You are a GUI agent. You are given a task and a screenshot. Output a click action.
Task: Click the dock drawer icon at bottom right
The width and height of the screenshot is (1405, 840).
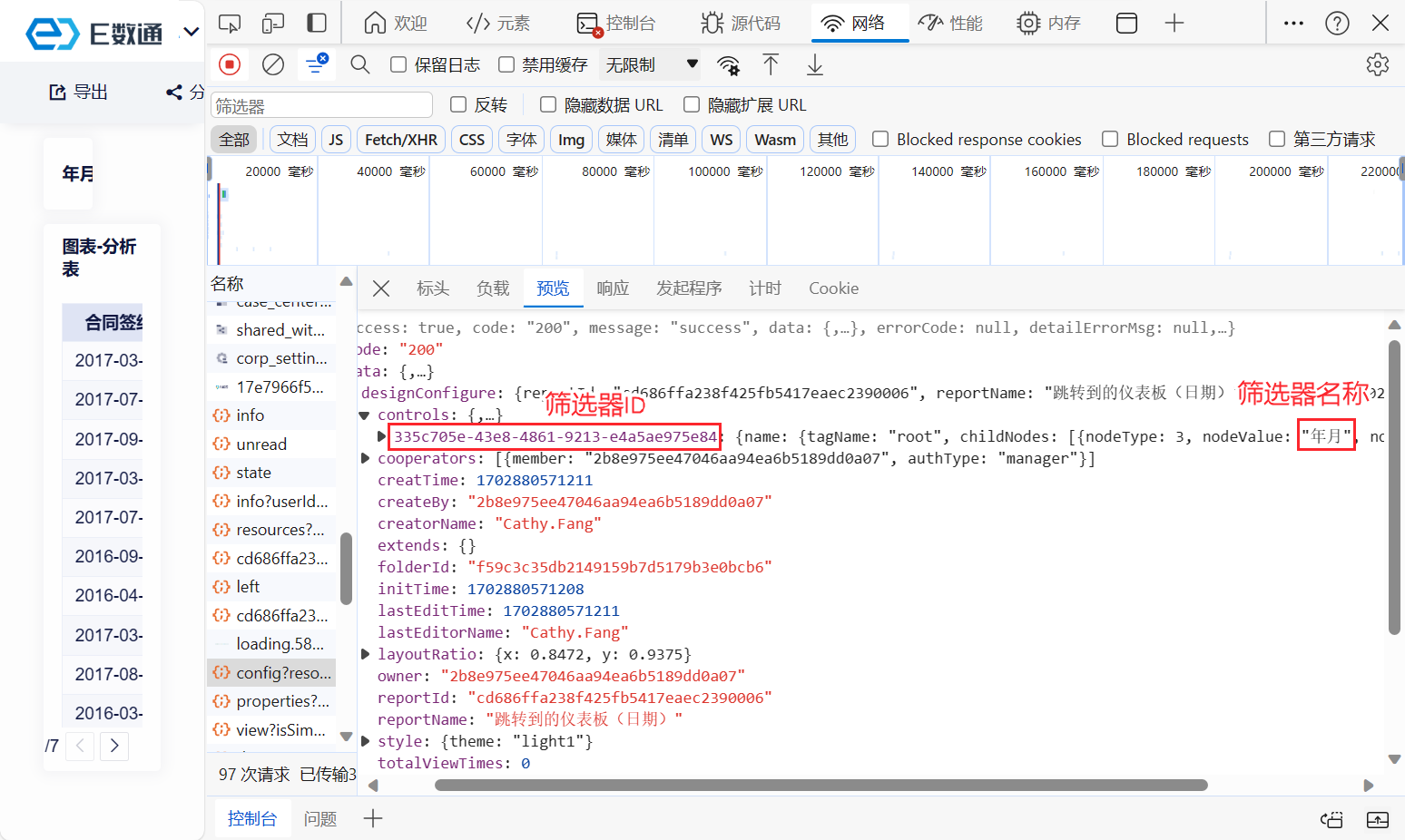coord(1331,819)
